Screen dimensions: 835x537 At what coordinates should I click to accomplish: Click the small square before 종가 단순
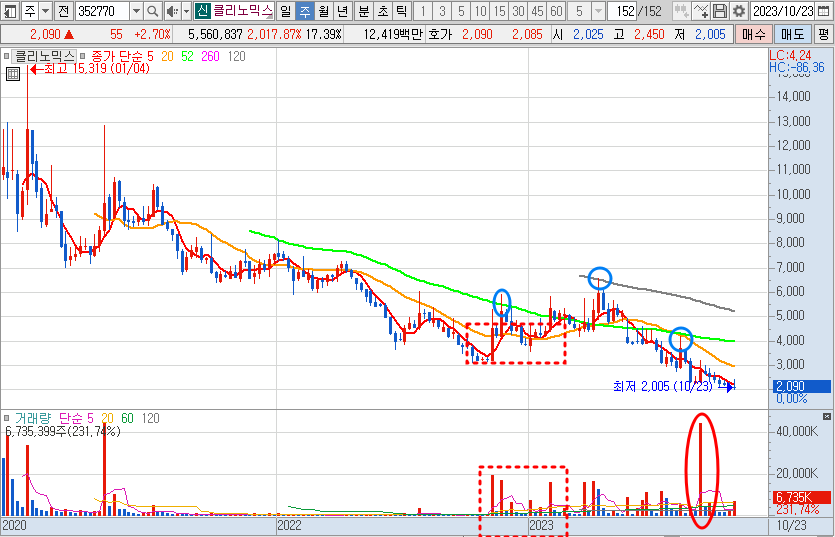pos(82,56)
